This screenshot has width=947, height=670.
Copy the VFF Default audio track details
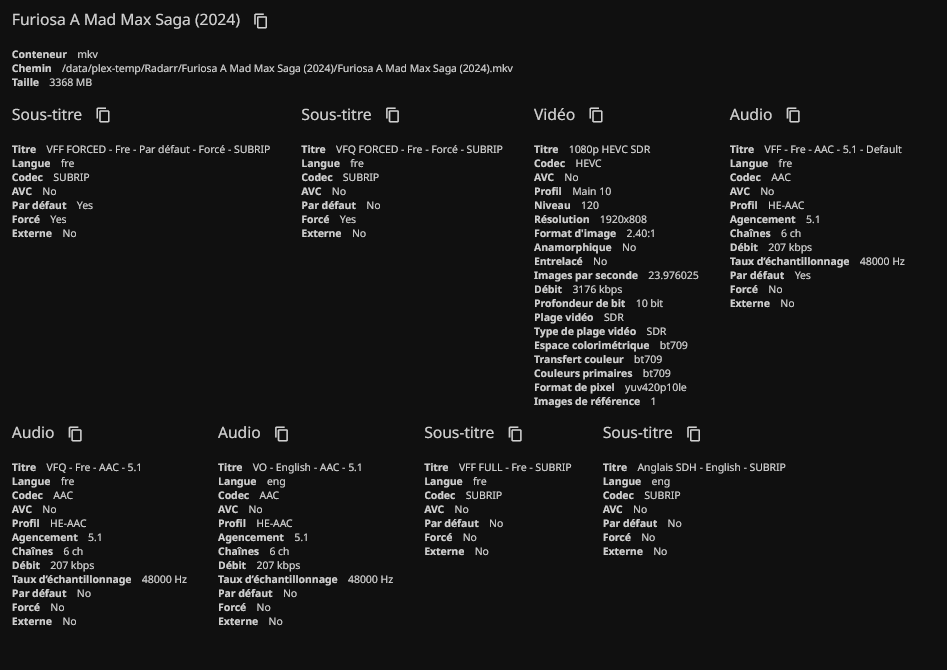(793, 116)
